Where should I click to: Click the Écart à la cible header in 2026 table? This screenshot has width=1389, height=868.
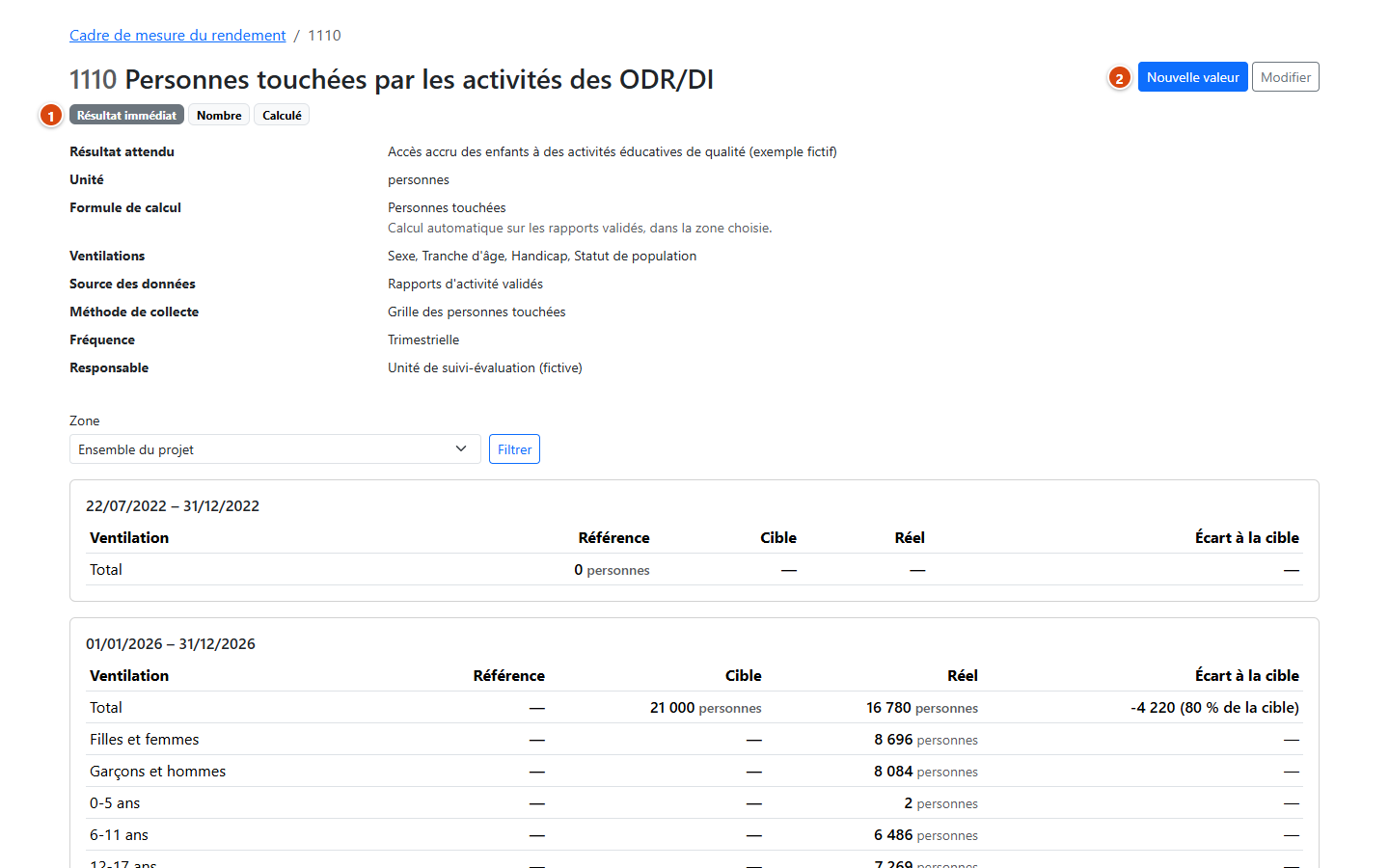[1247, 676]
